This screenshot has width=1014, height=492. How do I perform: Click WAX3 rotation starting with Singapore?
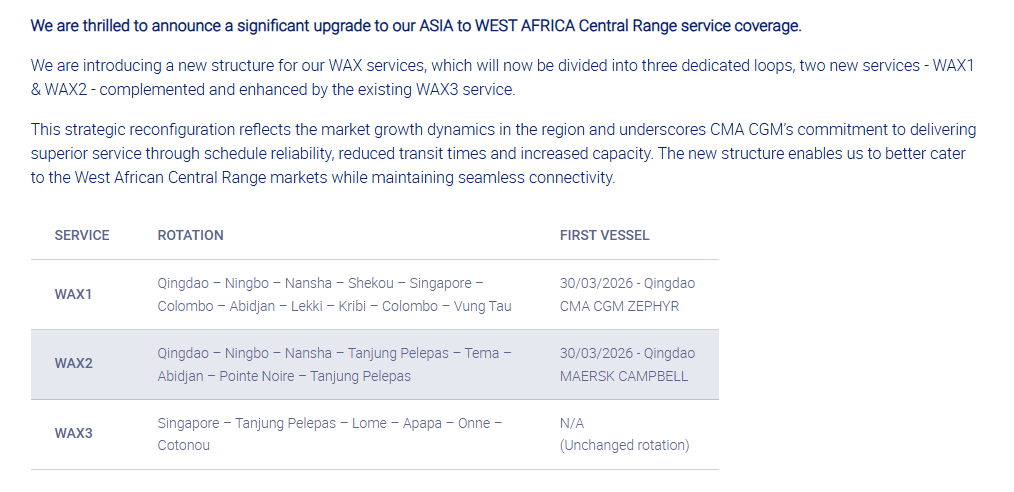(x=329, y=423)
